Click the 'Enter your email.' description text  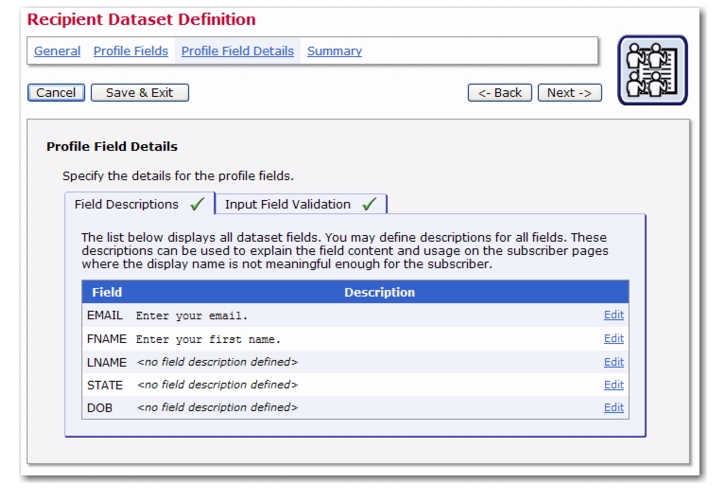pyautogui.click(x=192, y=316)
